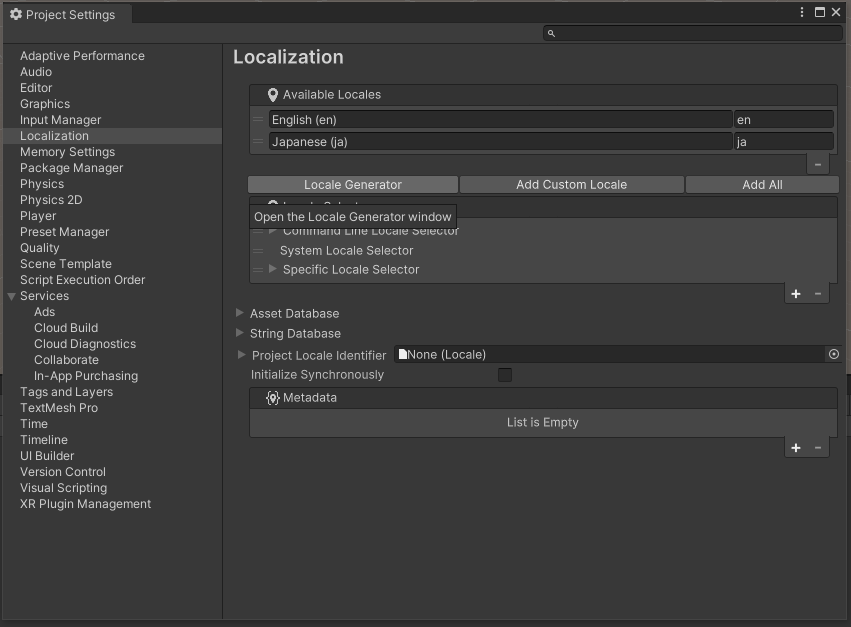The width and height of the screenshot is (851, 627).
Task: Grab the drag handle of Japanese (ja) row
Action: [x=258, y=142]
